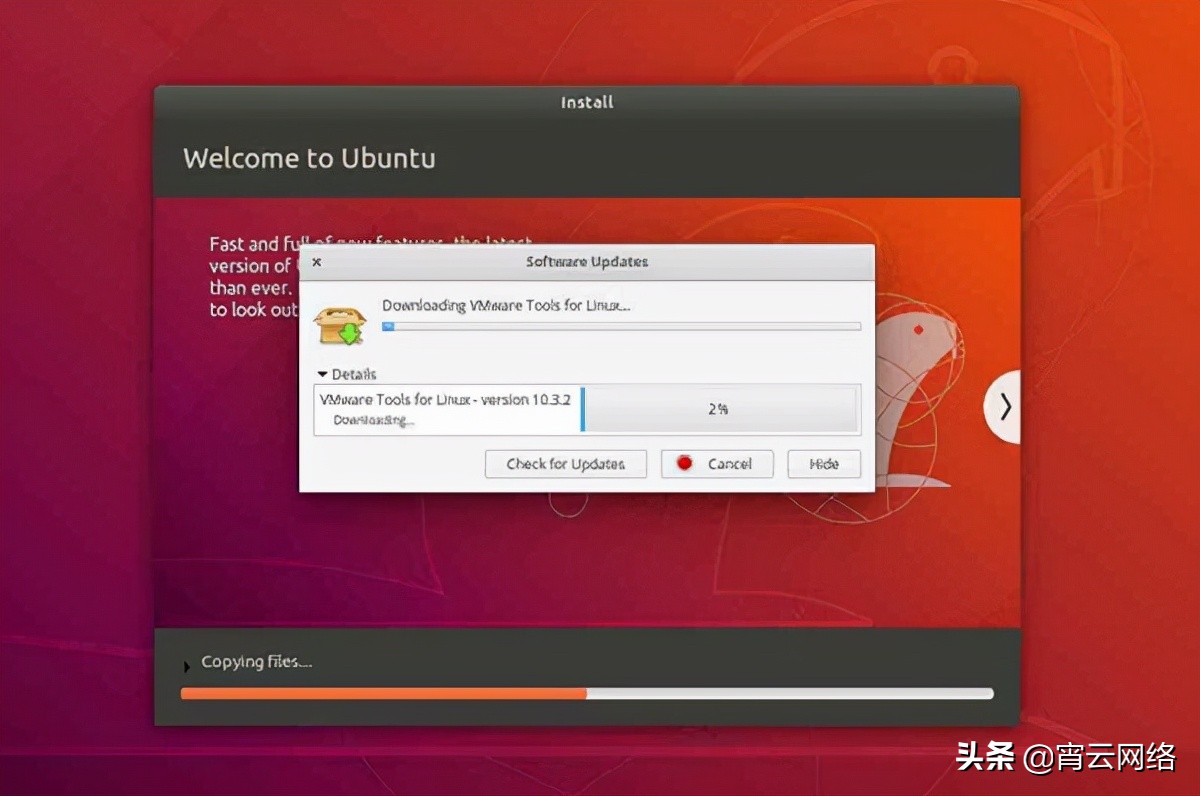Click the orange installer progress bar
Viewport: 1200px width, 796px height.
[x=587, y=693]
